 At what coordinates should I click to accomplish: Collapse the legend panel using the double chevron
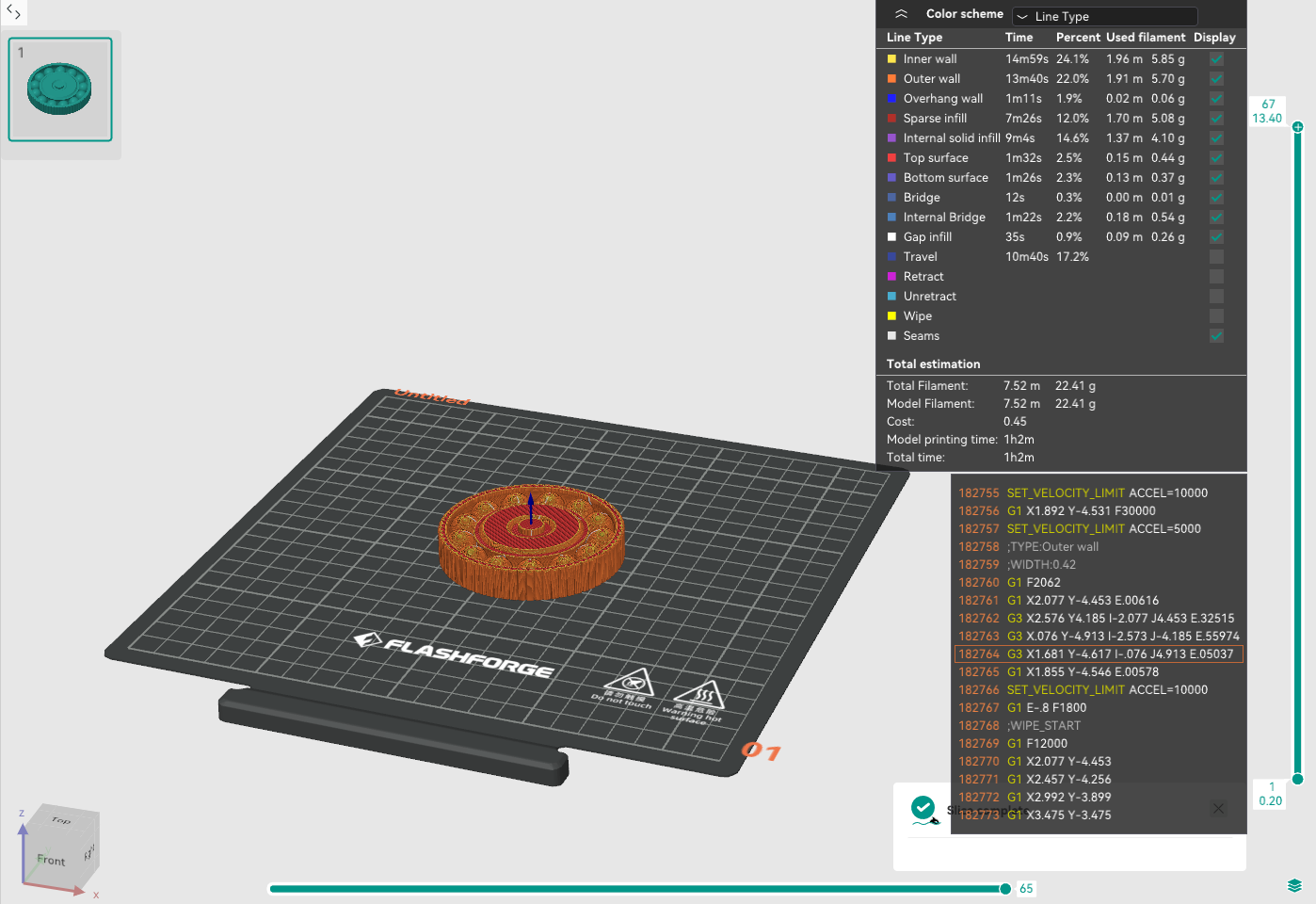(x=901, y=14)
